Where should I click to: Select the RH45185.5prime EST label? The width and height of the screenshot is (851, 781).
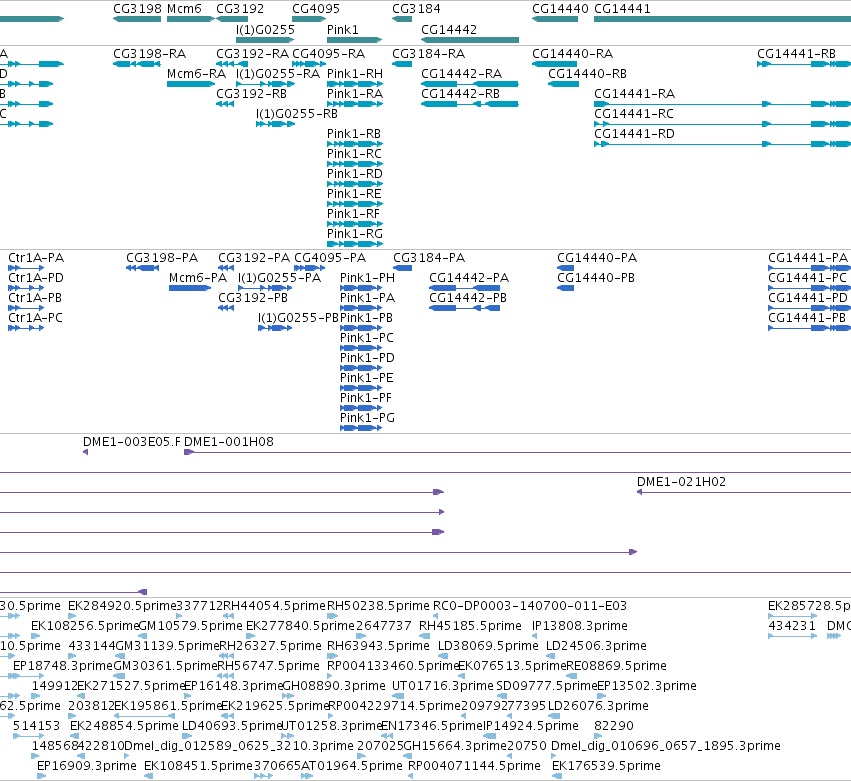(x=470, y=625)
